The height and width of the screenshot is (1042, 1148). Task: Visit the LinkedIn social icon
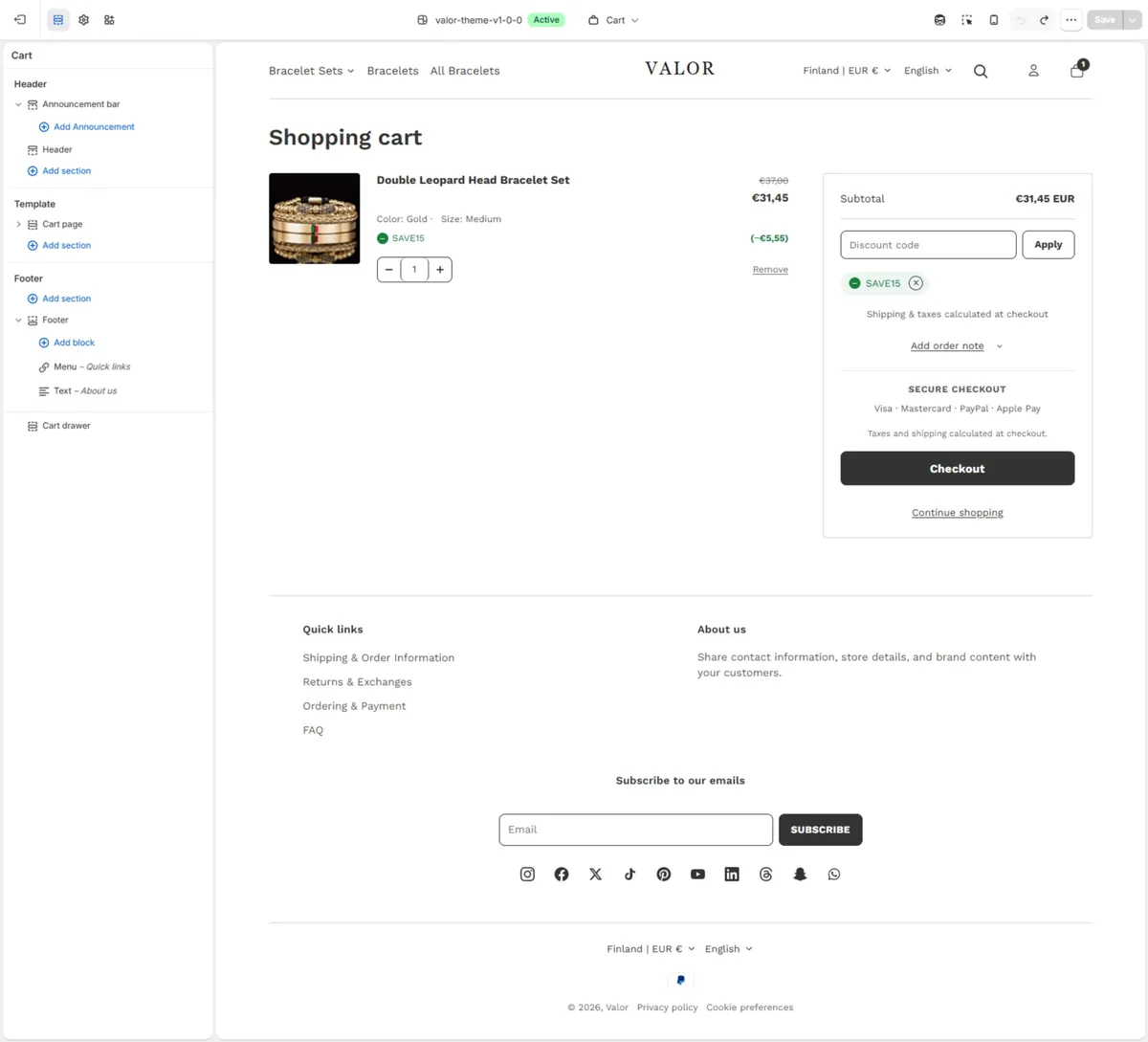coord(732,875)
